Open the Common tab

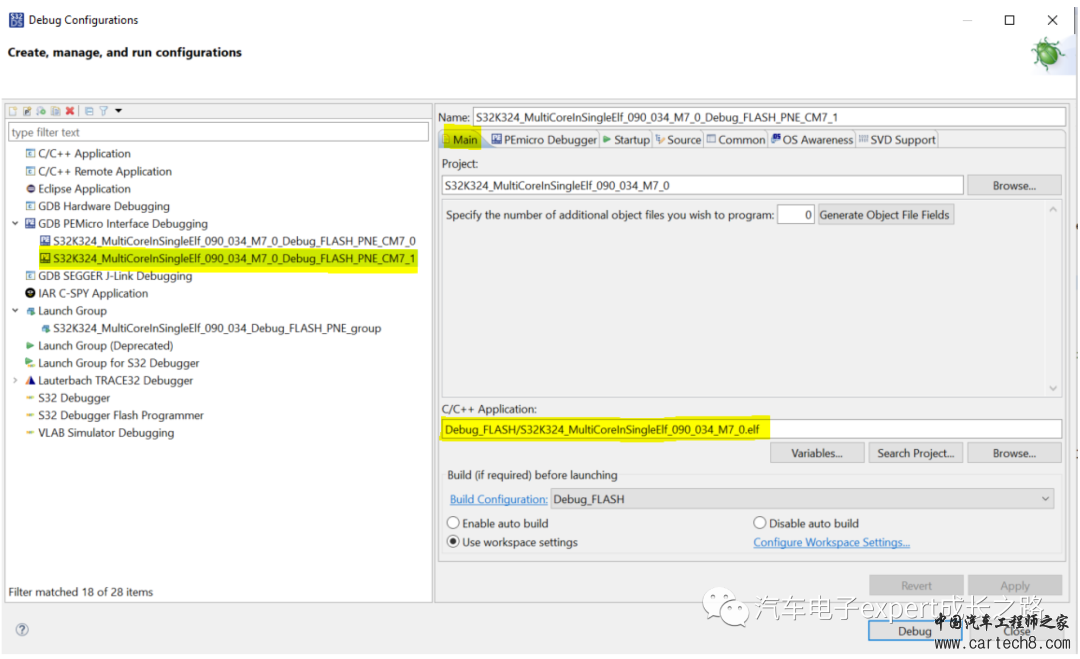(x=736, y=140)
